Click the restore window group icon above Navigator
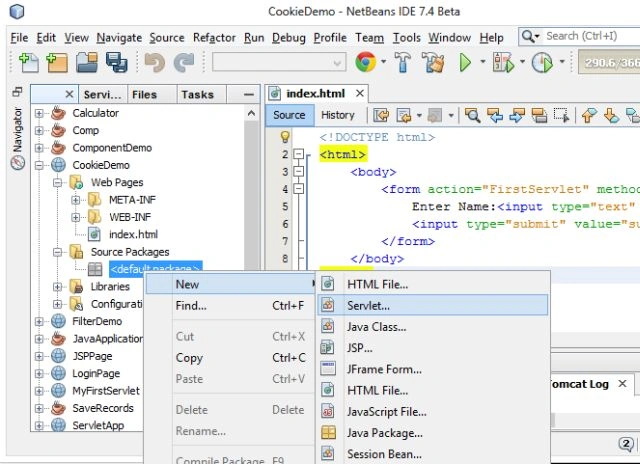The height and width of the screenshot is (464, 640). pyautogui.click(x=17, y=92)
